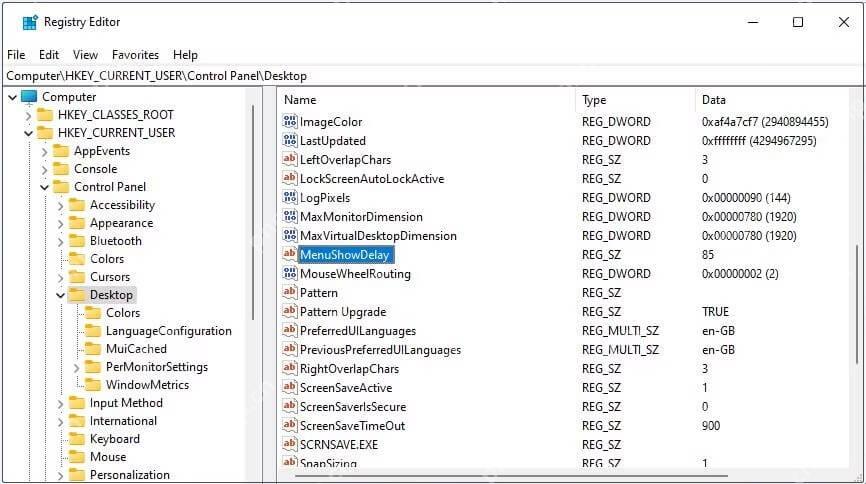
Task: Open the File menu
Action: [x=16, y=55]
